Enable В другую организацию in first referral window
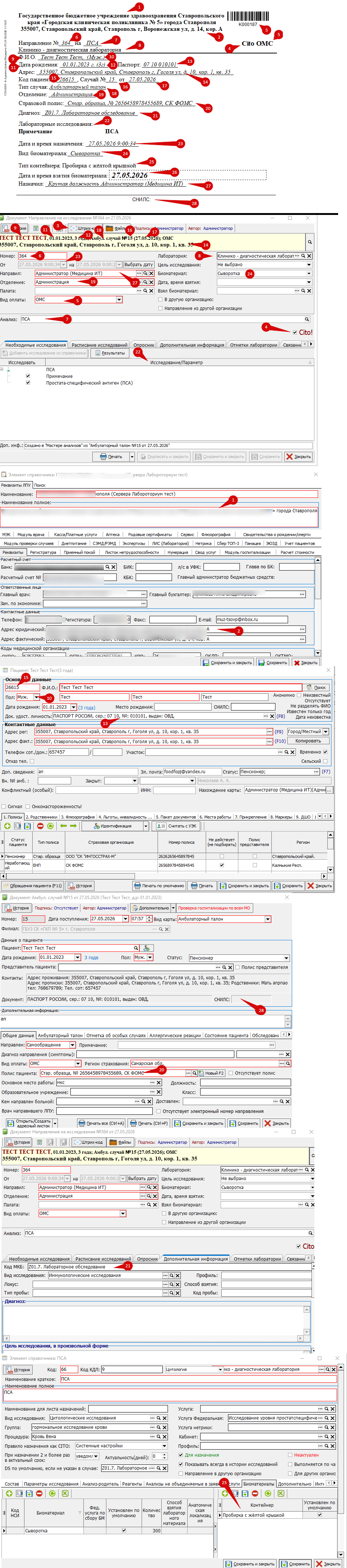Screen dimensions: 347x1568 tap(161, 300)
